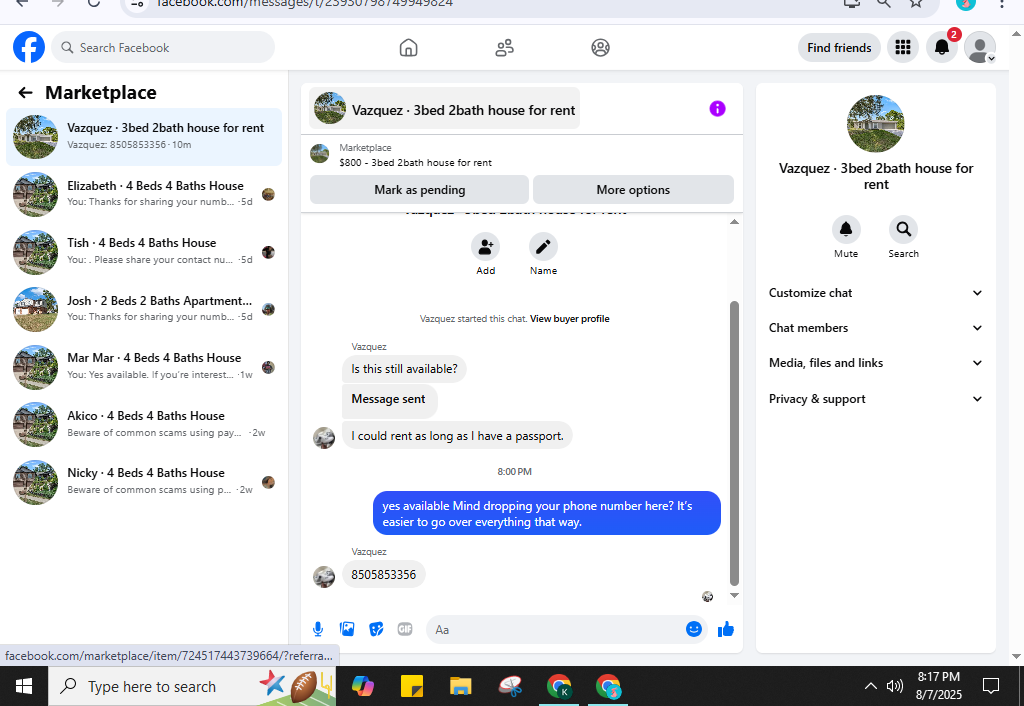Click the Search Facebook field
The image size is (1024, 706).
163,48
